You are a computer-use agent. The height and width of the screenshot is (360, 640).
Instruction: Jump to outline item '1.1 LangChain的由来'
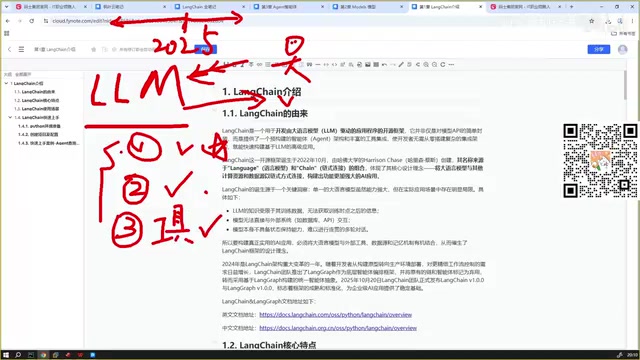tap(35, 92)
